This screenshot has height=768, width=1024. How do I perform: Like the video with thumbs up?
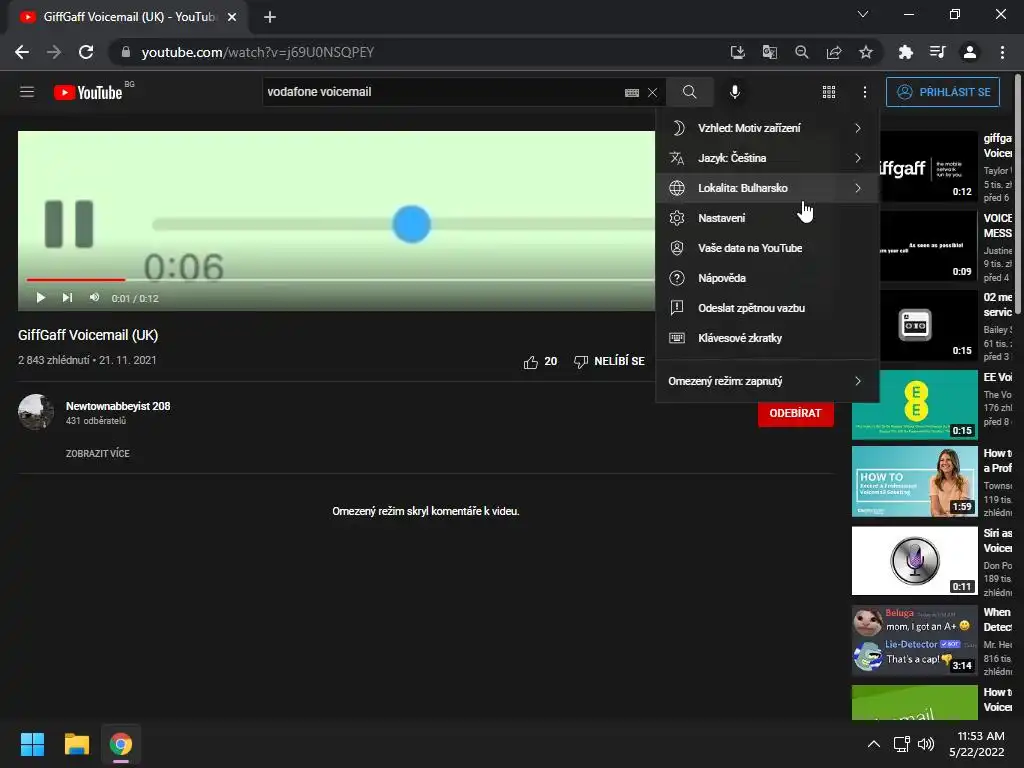tap(540, 362)
